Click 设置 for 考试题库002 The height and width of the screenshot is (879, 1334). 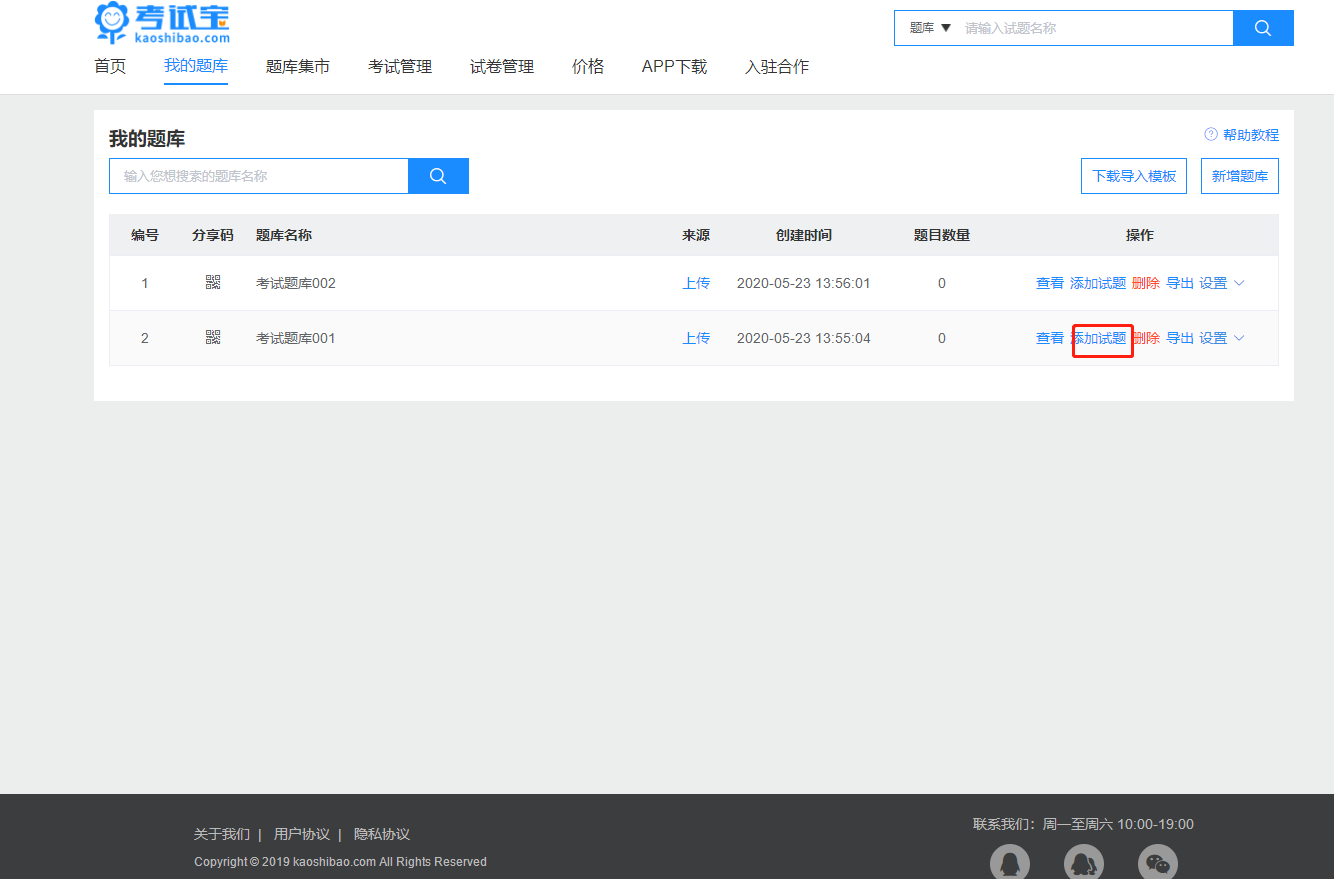coord(1213,283)
